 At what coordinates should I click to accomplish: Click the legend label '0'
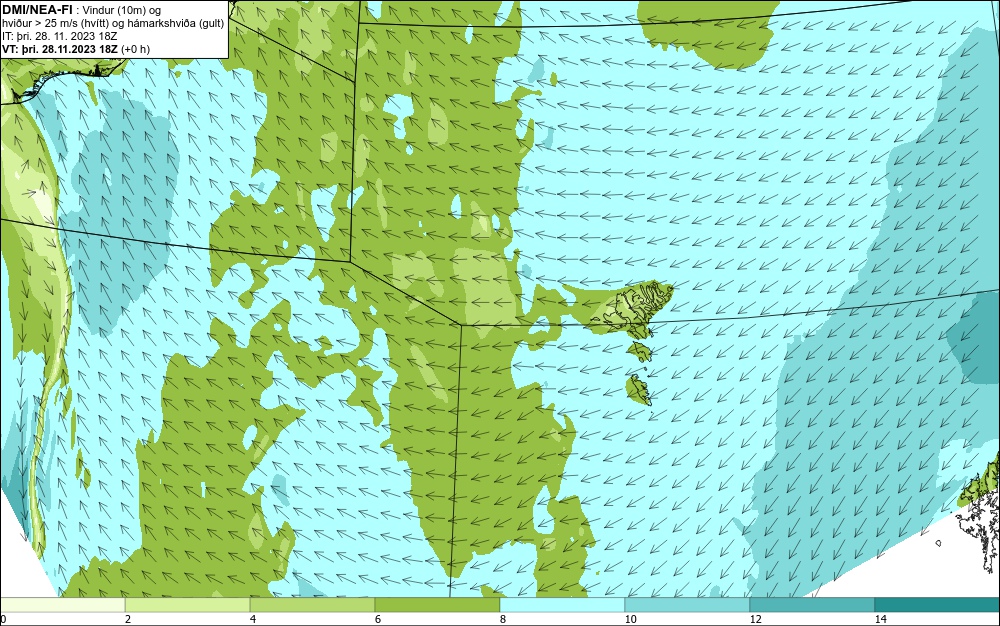(3, 620)
